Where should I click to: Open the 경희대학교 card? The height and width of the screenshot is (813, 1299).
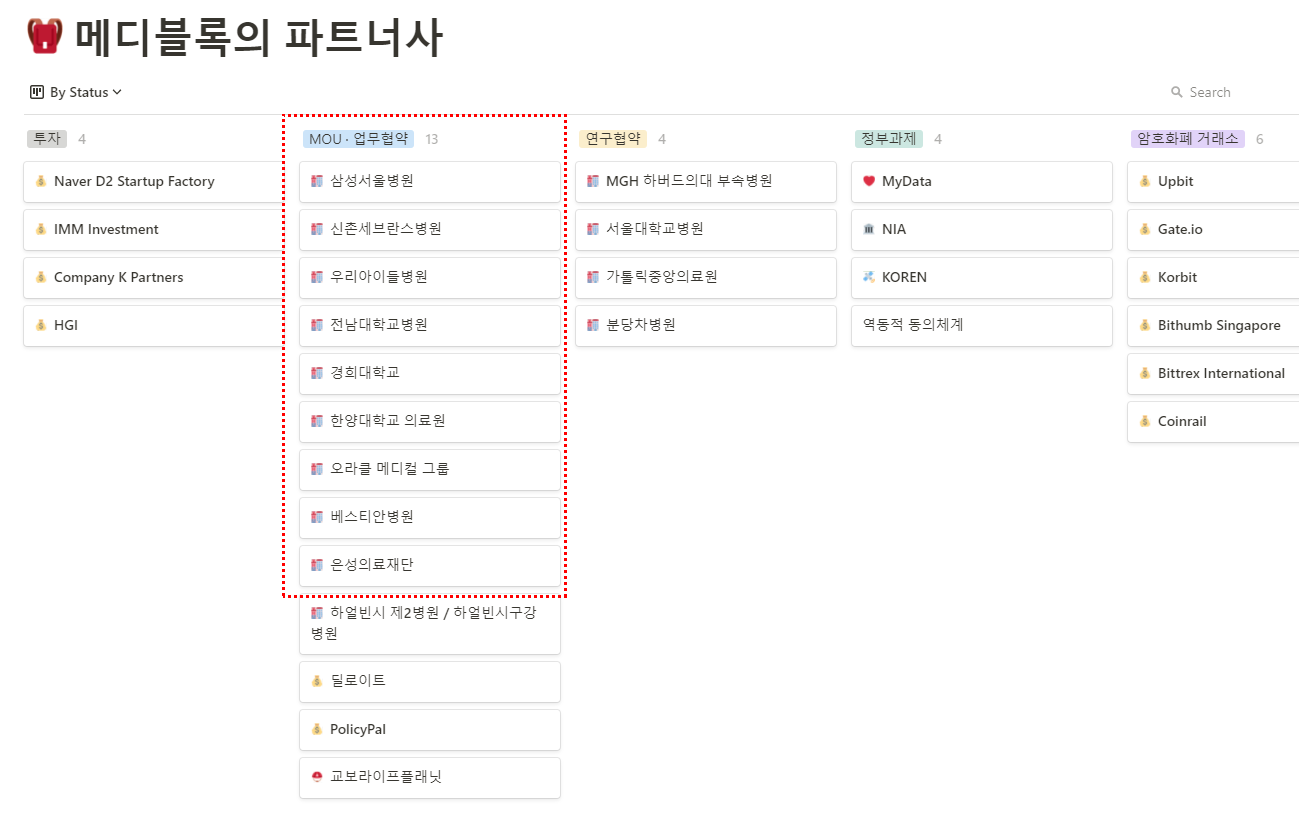pos(430,374)
